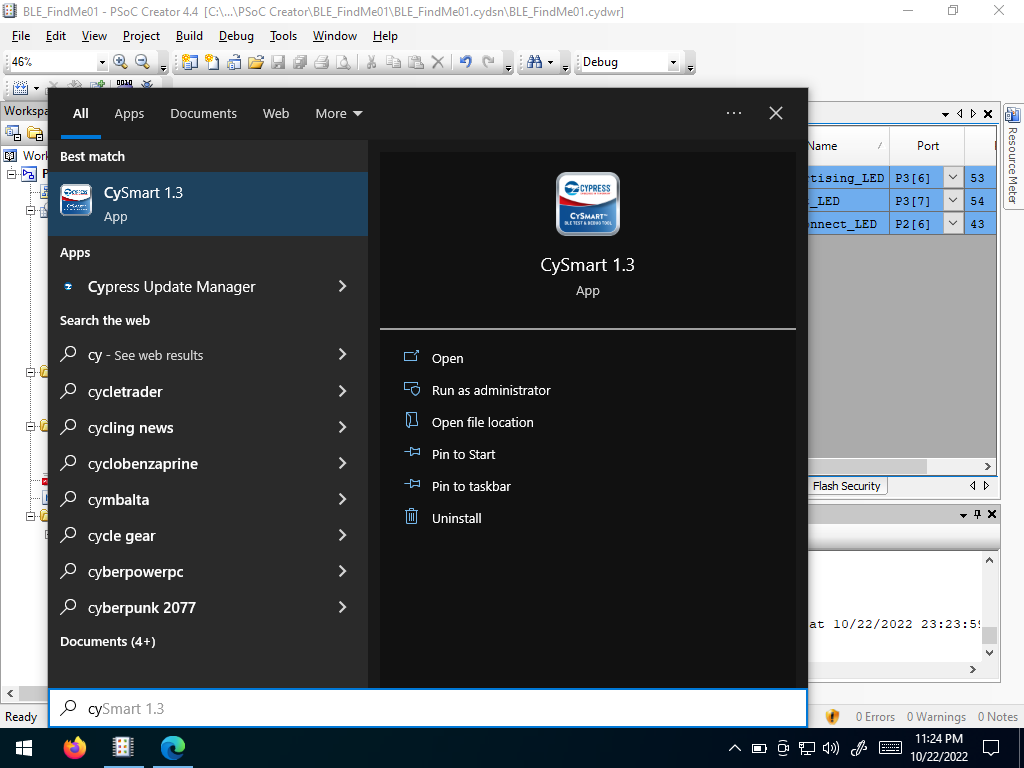
Task: Open the Debug configuration dropdown
Action: click(x=673, y=63)
